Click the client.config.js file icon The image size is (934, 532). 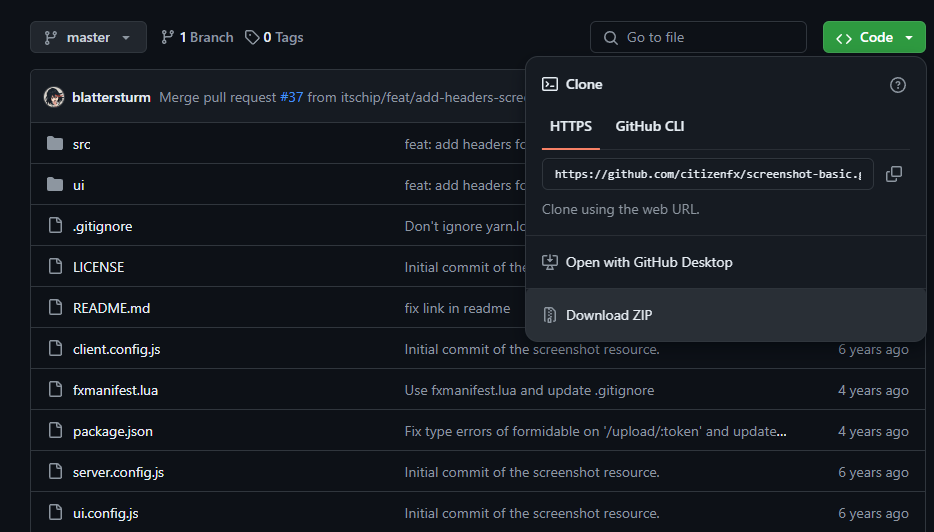tap(55, 349)
